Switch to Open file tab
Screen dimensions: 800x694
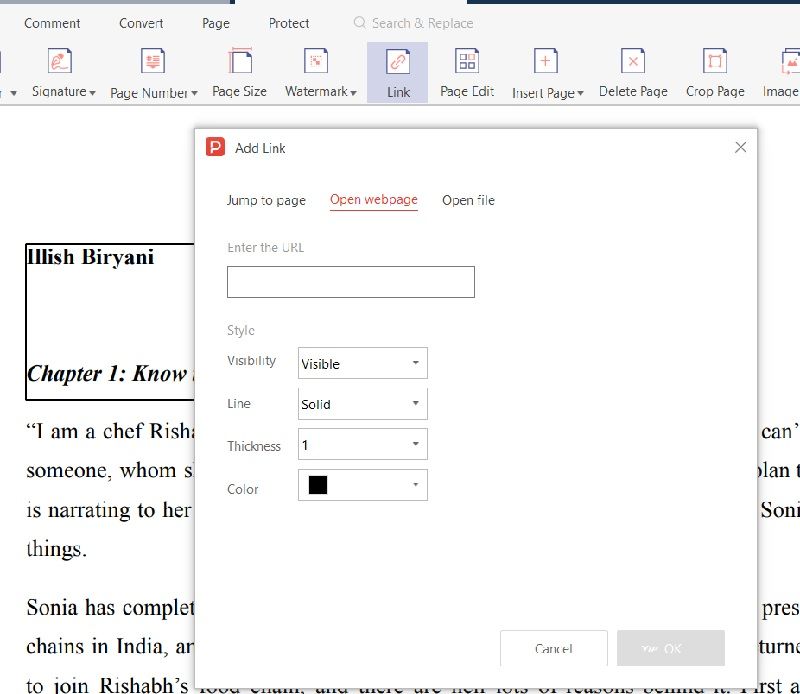coord(468,200)
